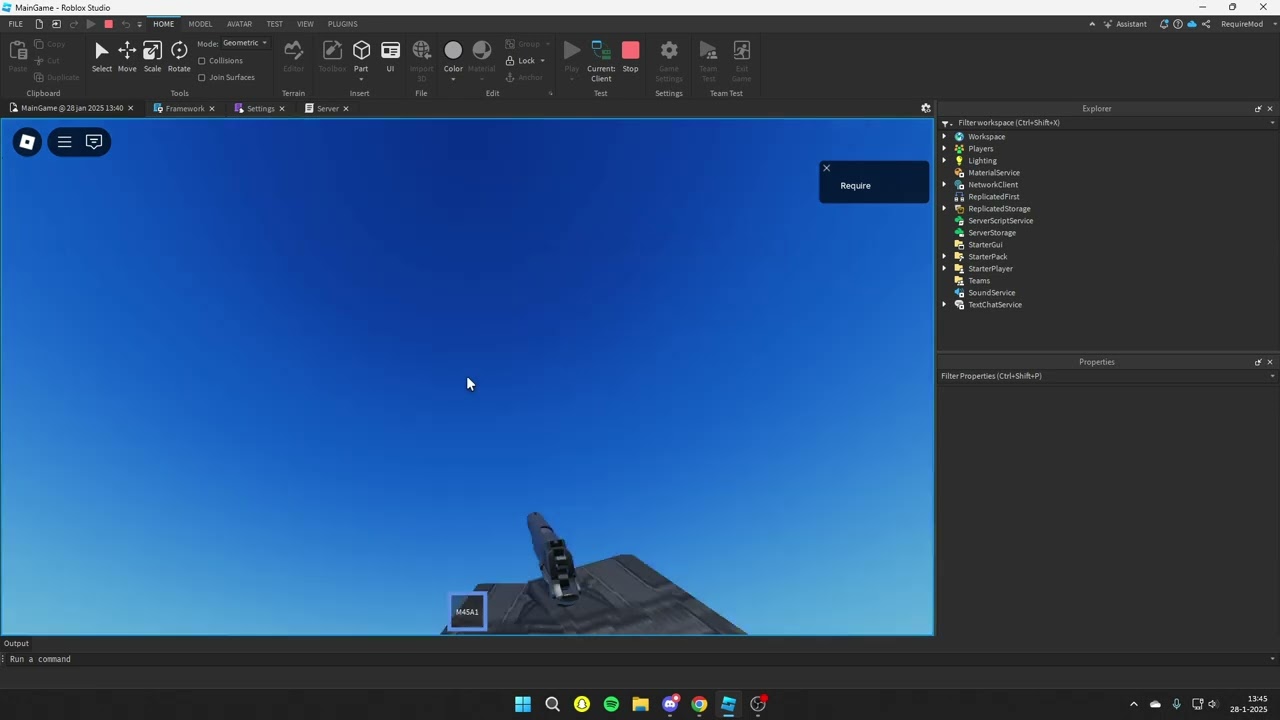Open the in-game chat window

tap(94, 142)
